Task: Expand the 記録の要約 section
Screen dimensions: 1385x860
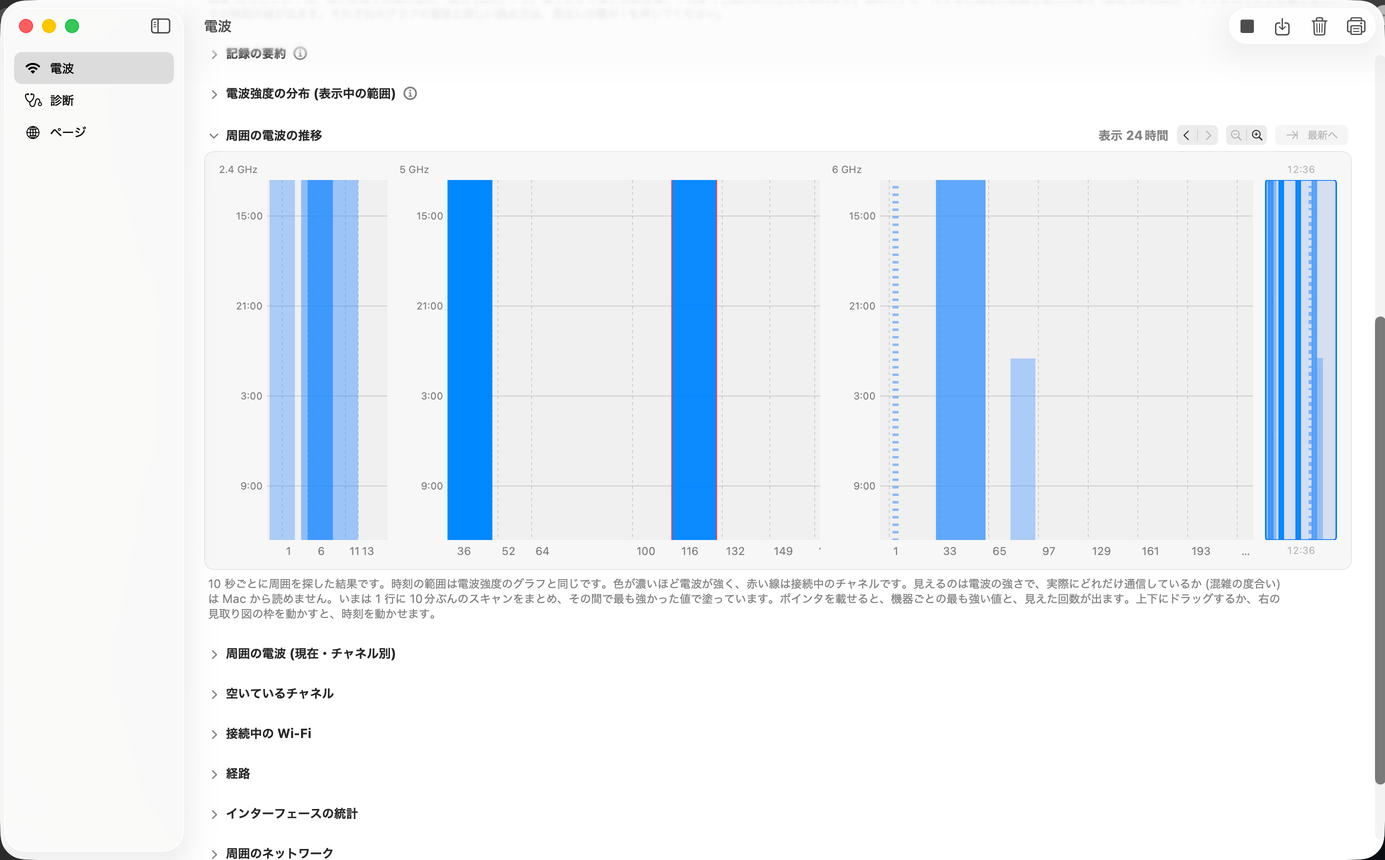Action: (x=214, y=54)
